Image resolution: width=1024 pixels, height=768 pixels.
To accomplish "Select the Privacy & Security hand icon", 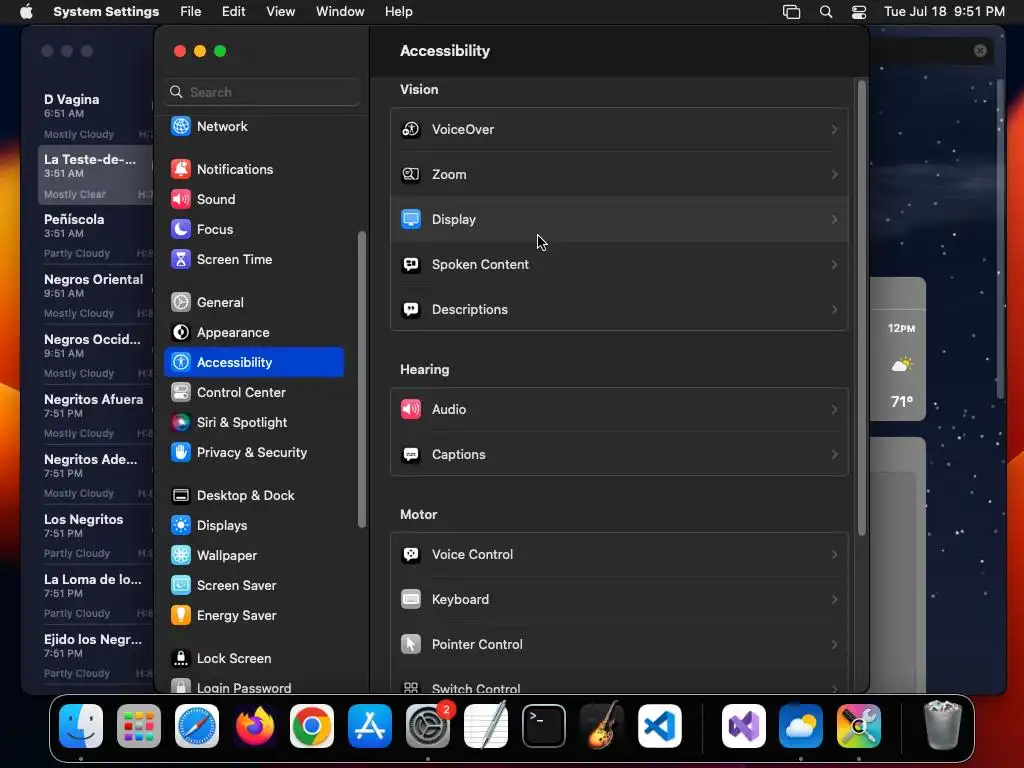I will pyautogui.click(x=181, y=453).
